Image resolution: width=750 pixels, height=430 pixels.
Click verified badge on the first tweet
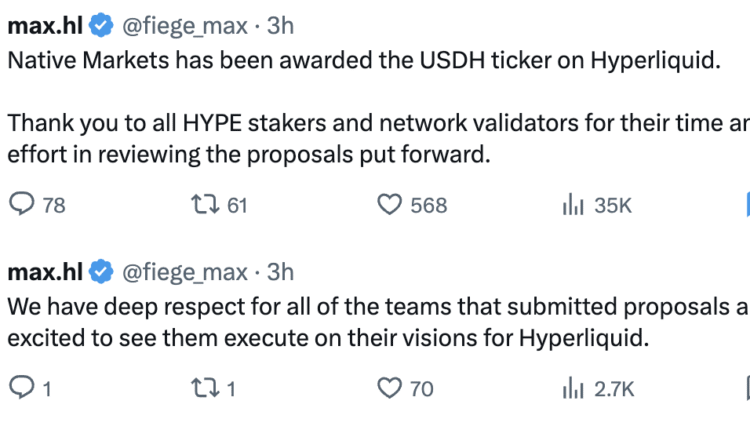click(101, 20)
